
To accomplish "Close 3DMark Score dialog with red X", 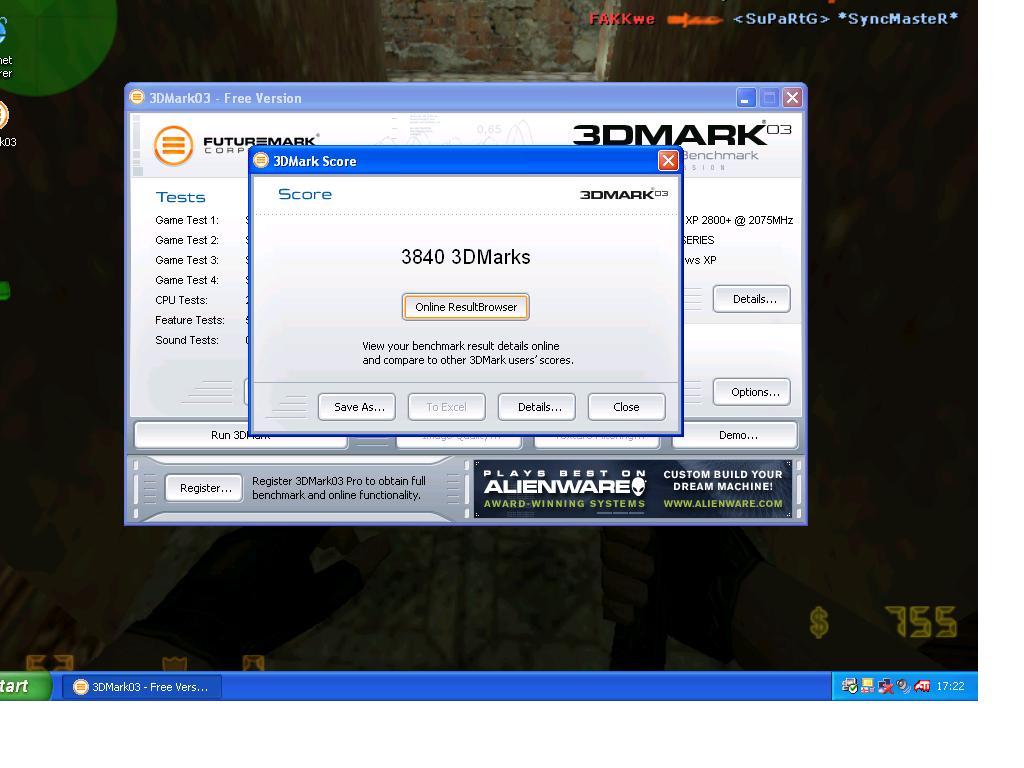I will [x=667, y=161].
